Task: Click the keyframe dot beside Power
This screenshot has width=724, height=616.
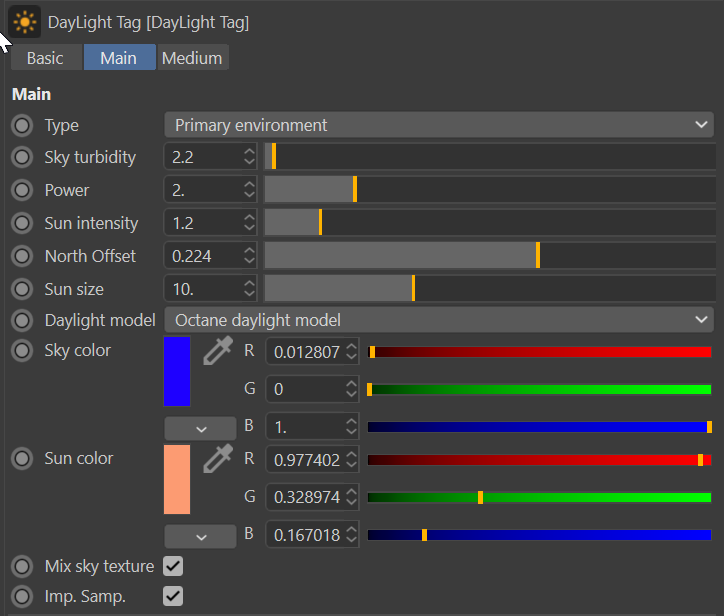Action: (x=22, y=190)
